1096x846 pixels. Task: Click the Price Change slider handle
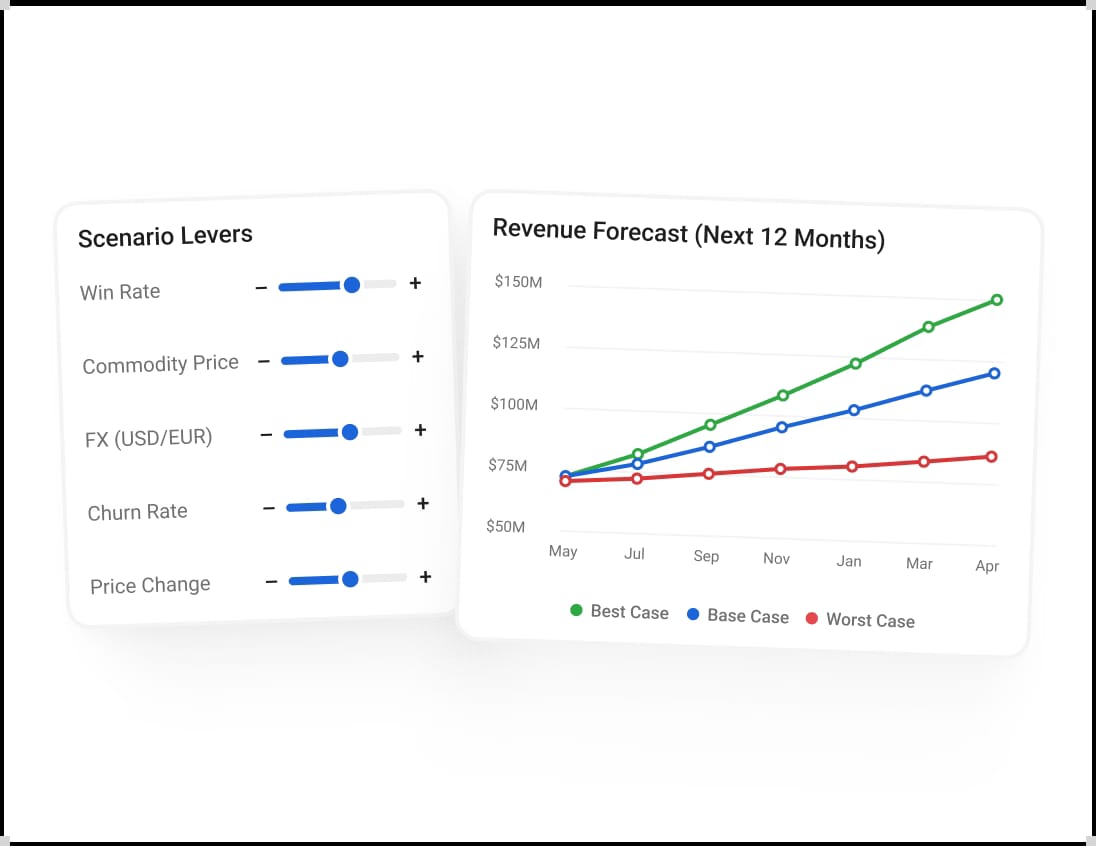[x=350, y=579]
